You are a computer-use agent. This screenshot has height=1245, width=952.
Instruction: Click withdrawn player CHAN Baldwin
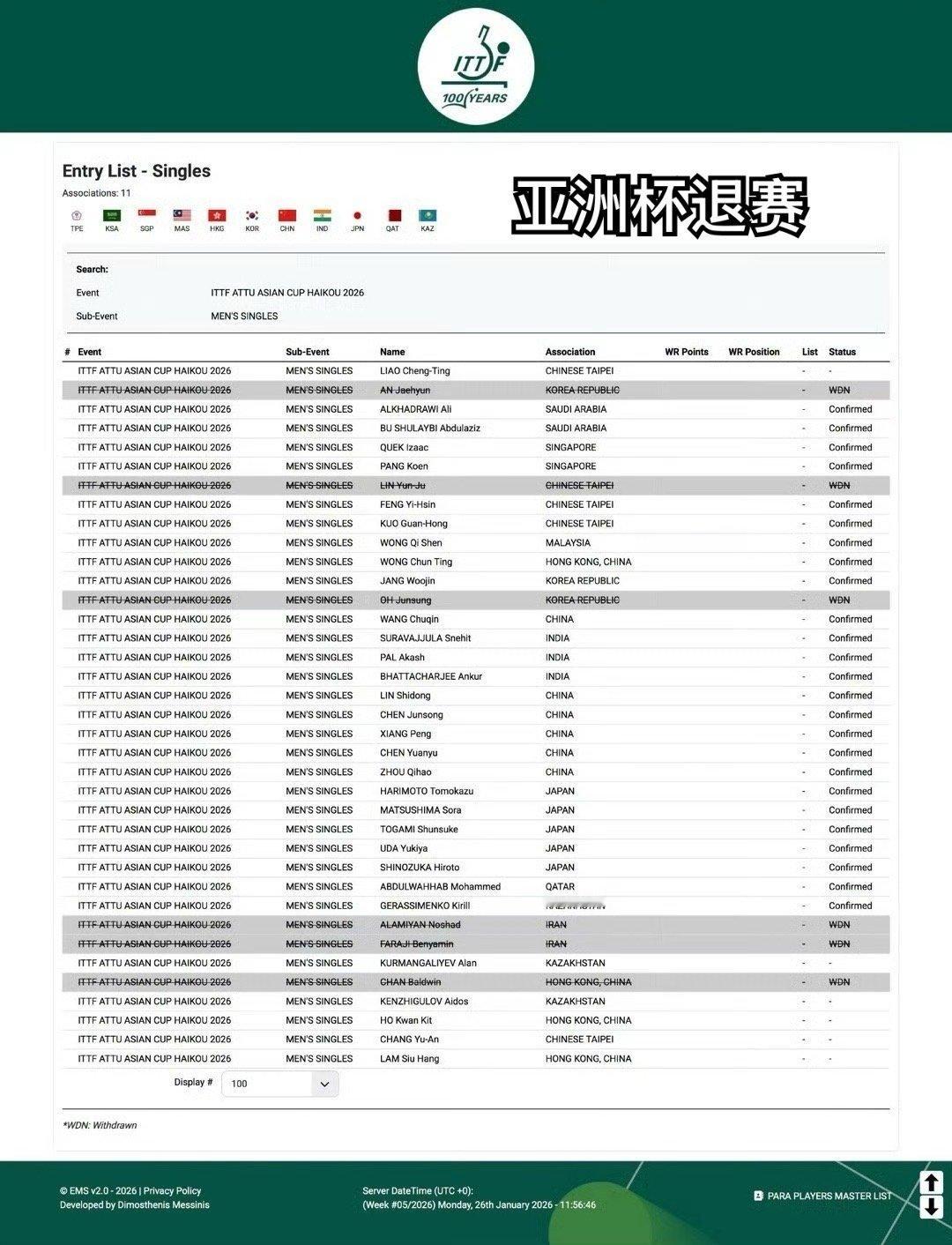click(411, 982)
